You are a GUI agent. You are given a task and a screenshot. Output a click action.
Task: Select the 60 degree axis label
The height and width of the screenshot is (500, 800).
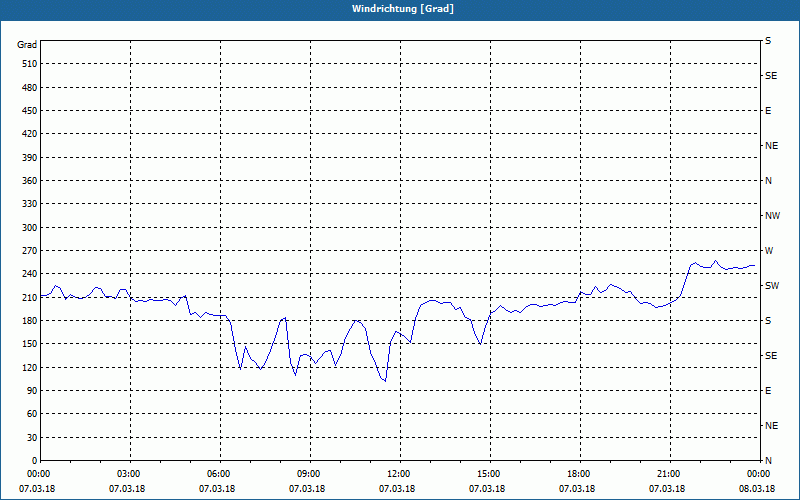(31, 414)
